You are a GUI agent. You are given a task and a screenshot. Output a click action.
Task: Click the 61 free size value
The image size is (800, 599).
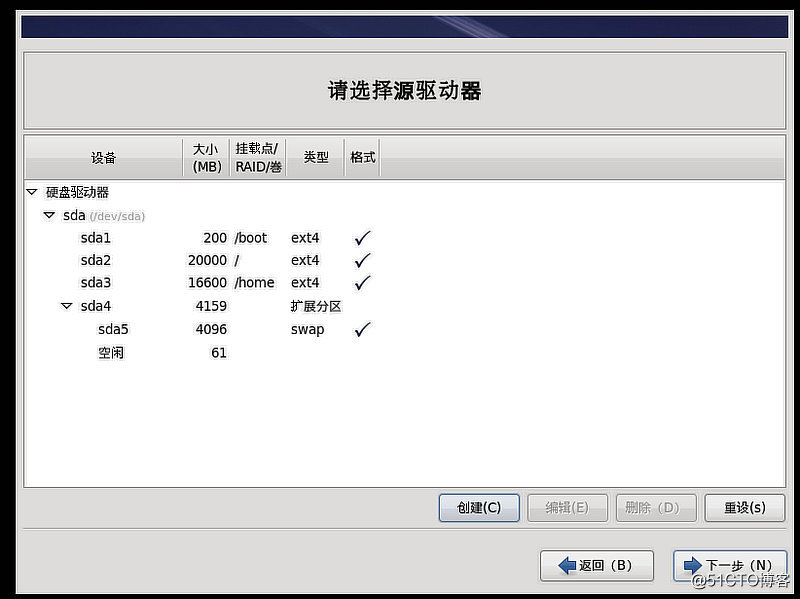[x=219, y=353]
